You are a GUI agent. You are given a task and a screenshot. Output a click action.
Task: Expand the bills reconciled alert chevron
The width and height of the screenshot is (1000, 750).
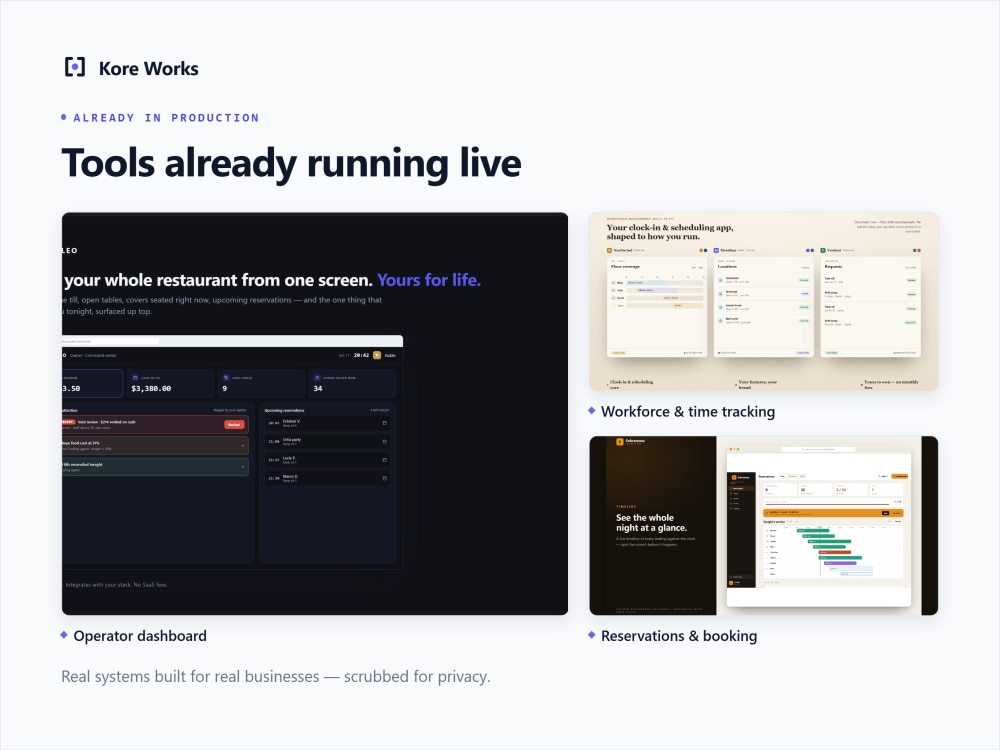[x=242, y=467]
